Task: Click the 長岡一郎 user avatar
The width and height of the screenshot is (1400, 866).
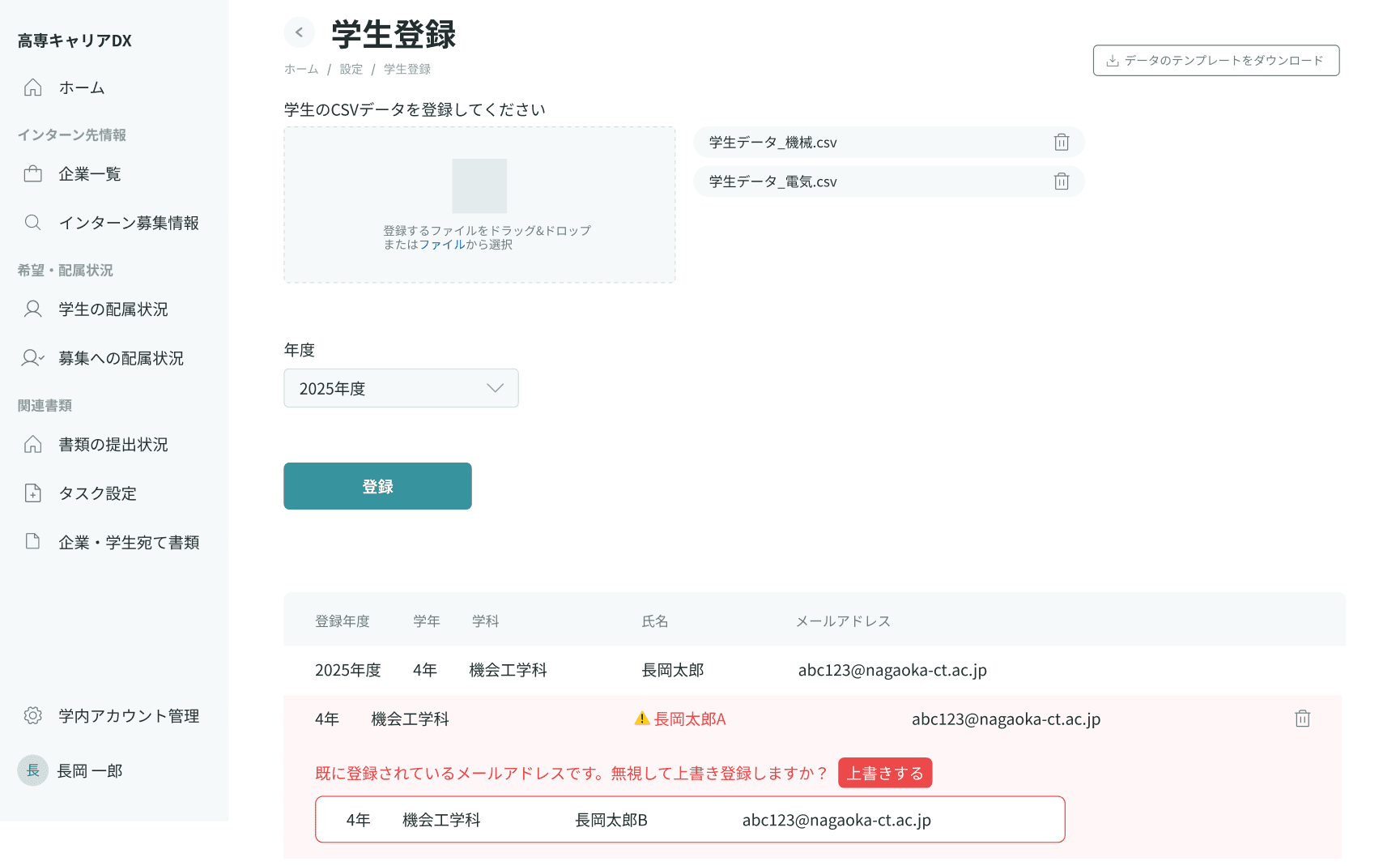Action: coord(32,770)
